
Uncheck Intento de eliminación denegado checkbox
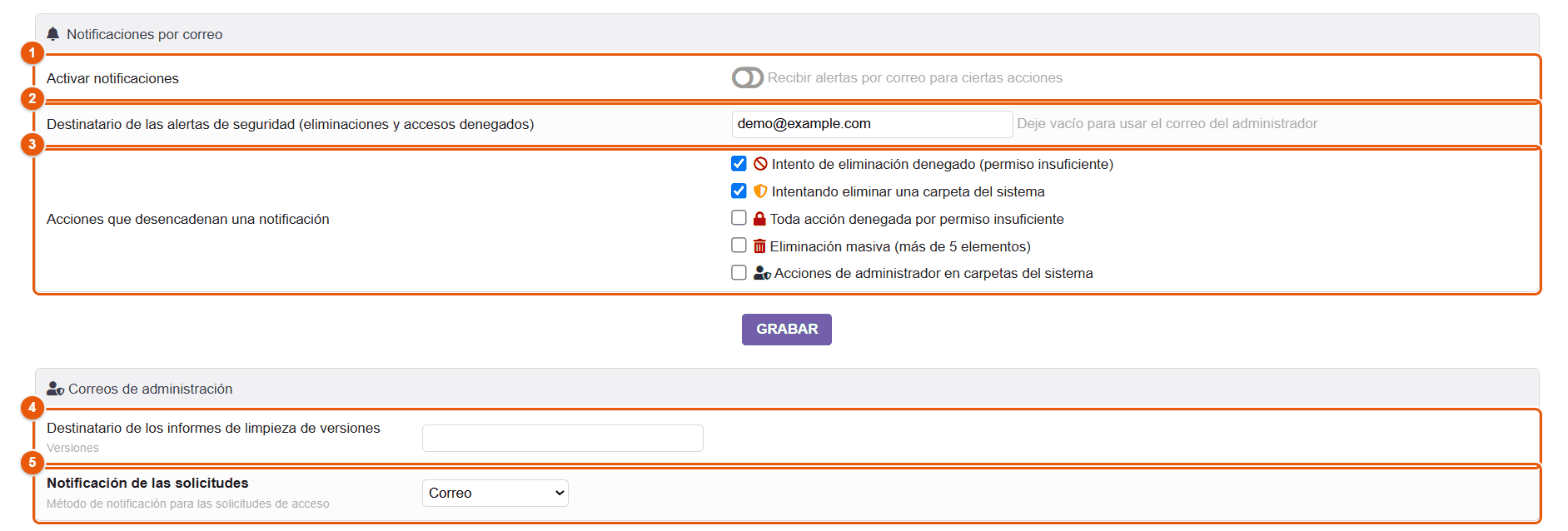(x=739, y=164)
